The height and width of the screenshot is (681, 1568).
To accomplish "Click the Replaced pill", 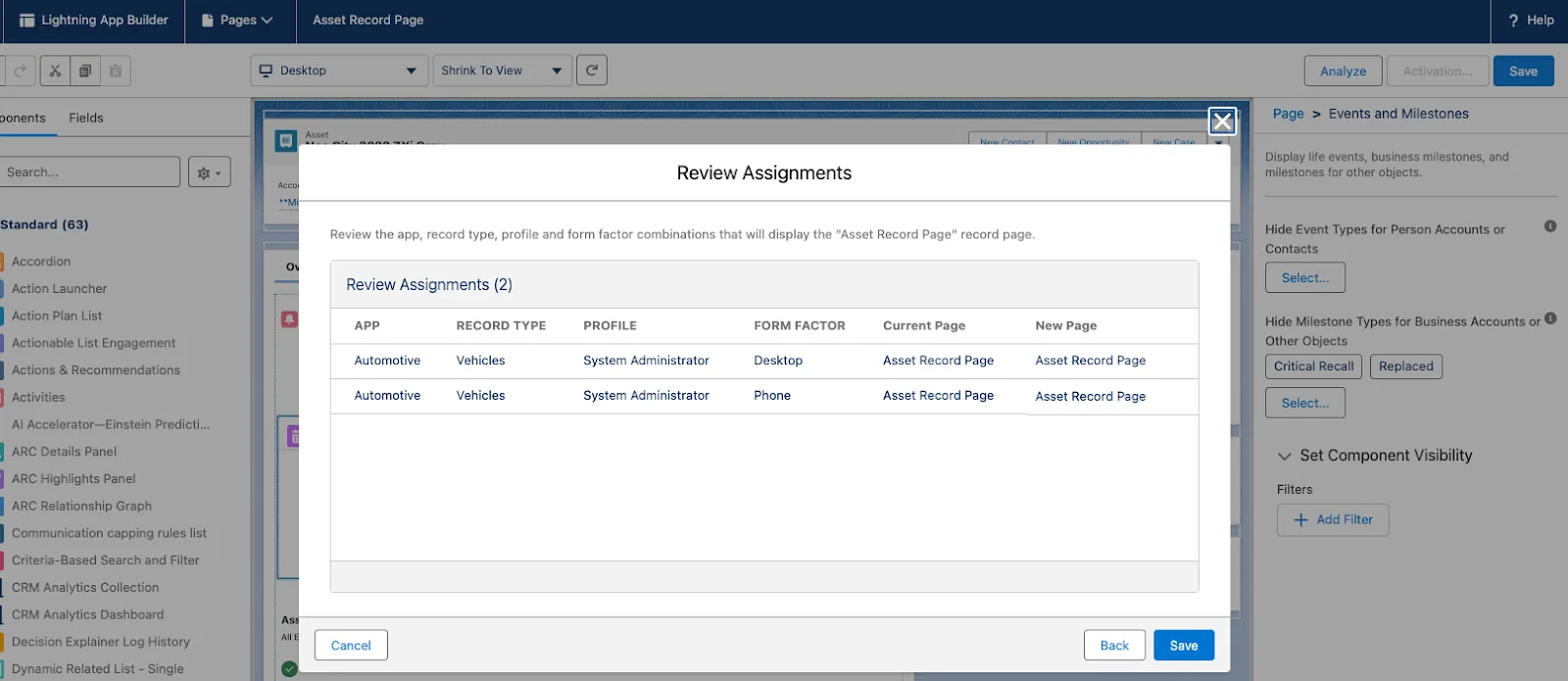I will point(1406,366).
